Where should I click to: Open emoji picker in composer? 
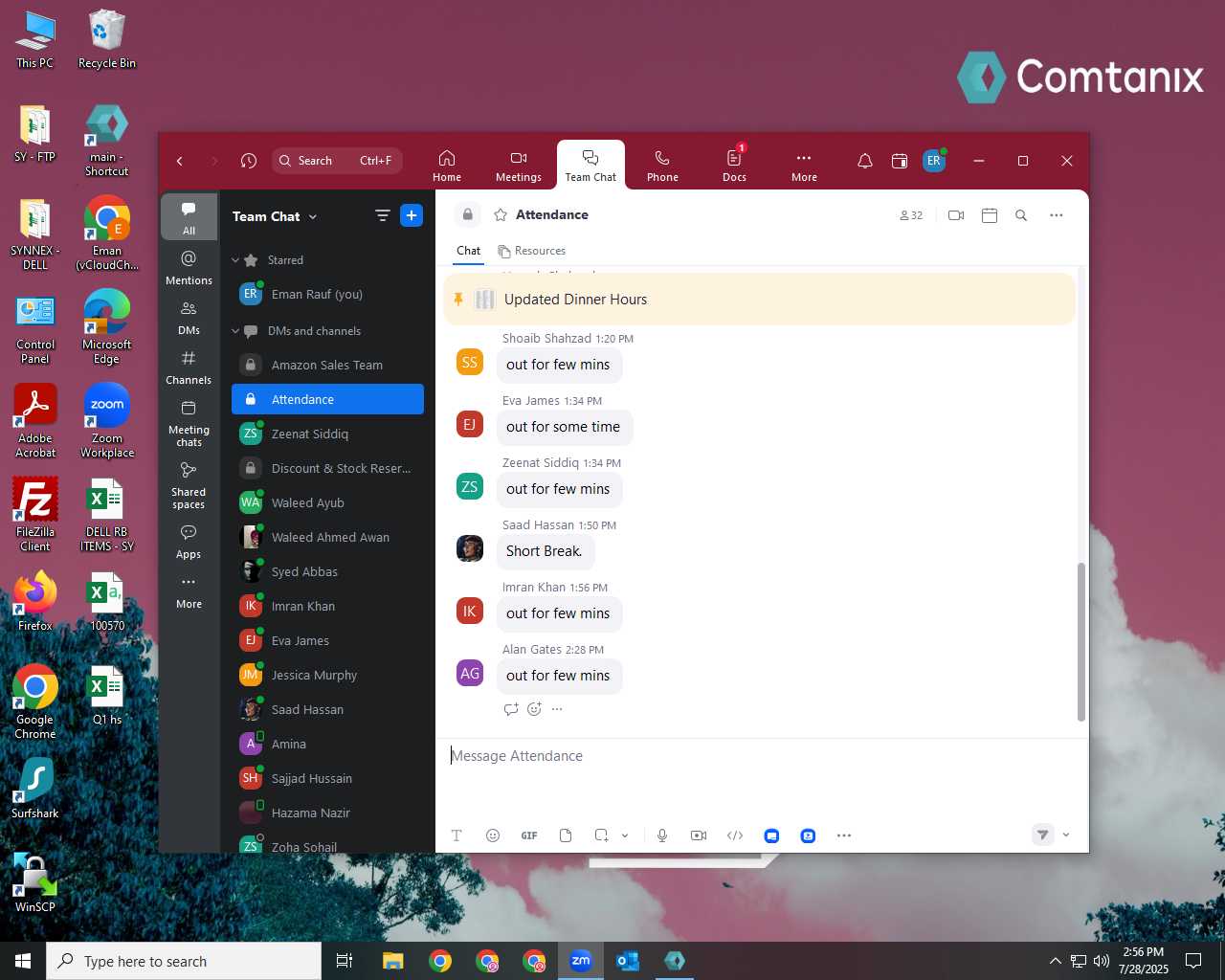pos(493,835)
